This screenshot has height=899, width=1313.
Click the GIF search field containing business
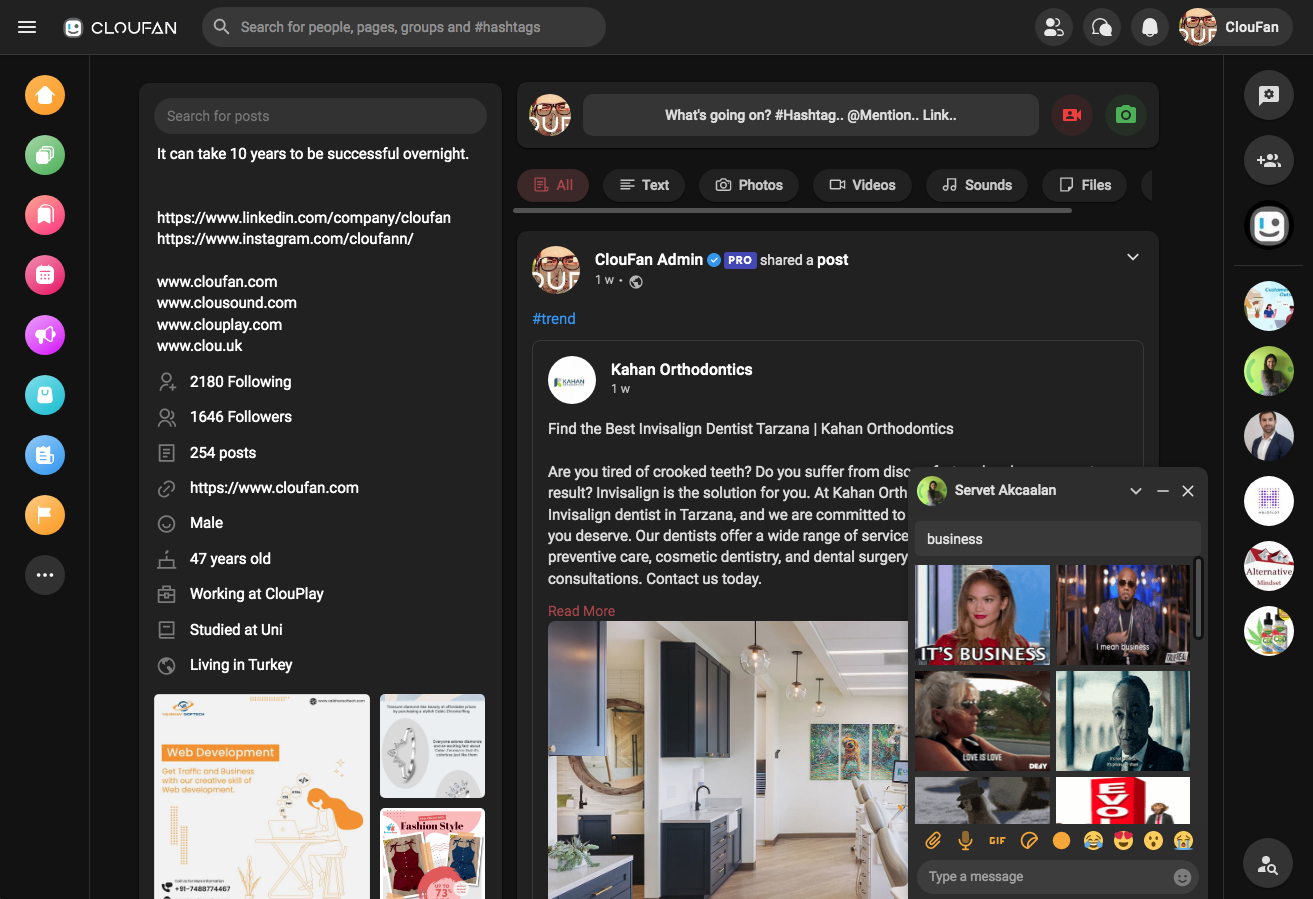pos(1058,539)
